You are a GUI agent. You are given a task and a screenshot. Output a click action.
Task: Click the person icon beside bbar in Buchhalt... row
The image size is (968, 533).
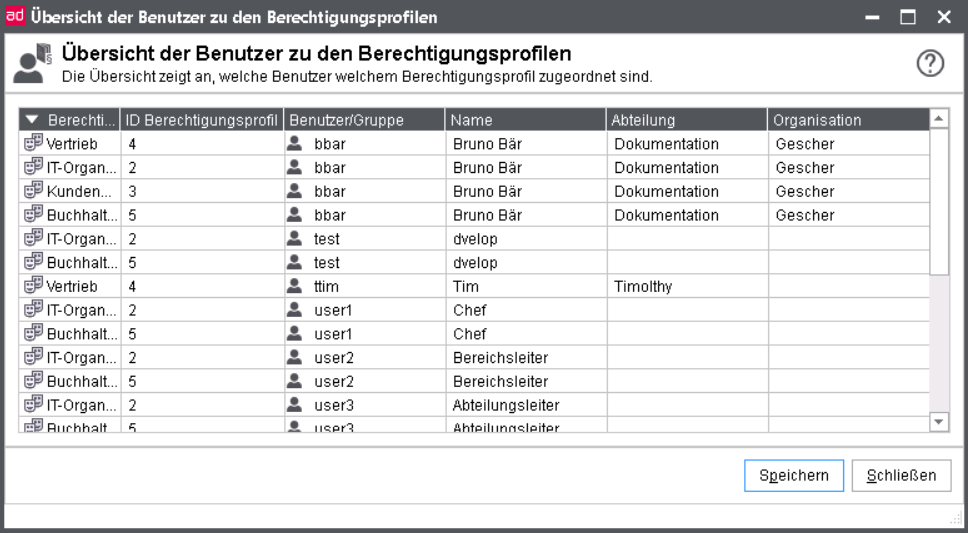295,215
